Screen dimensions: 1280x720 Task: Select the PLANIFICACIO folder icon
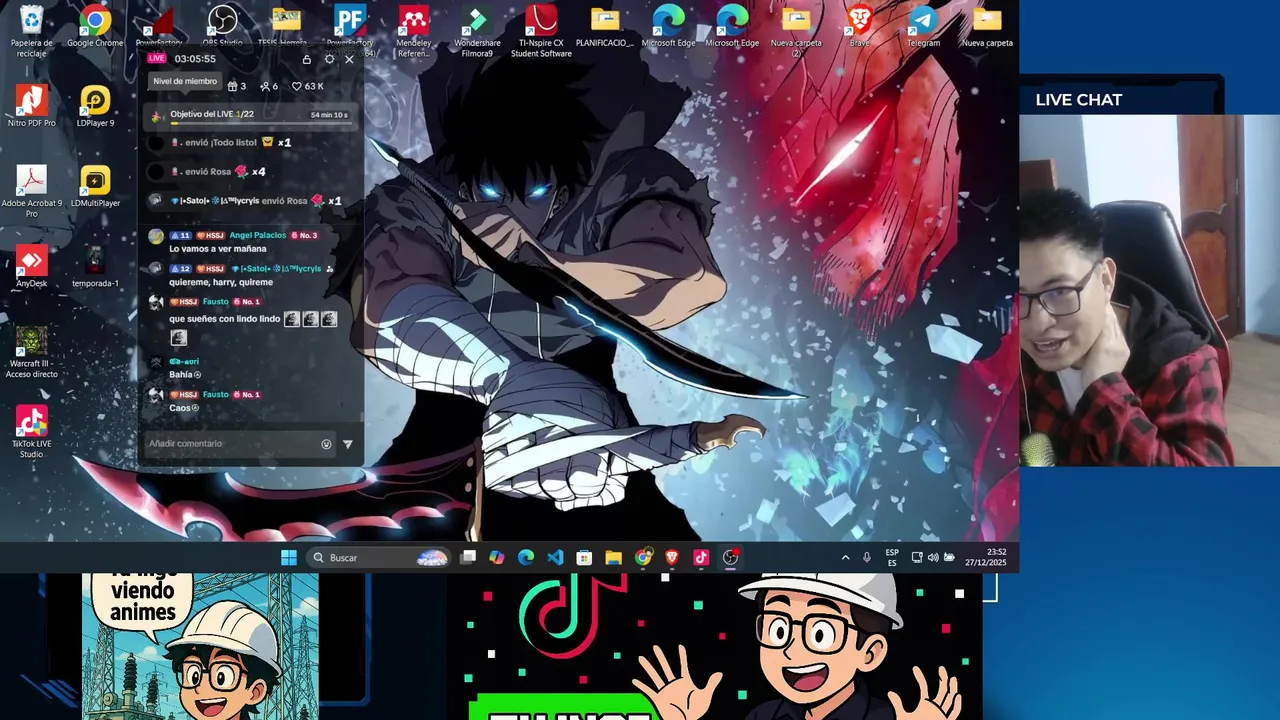tap(604, 26)
